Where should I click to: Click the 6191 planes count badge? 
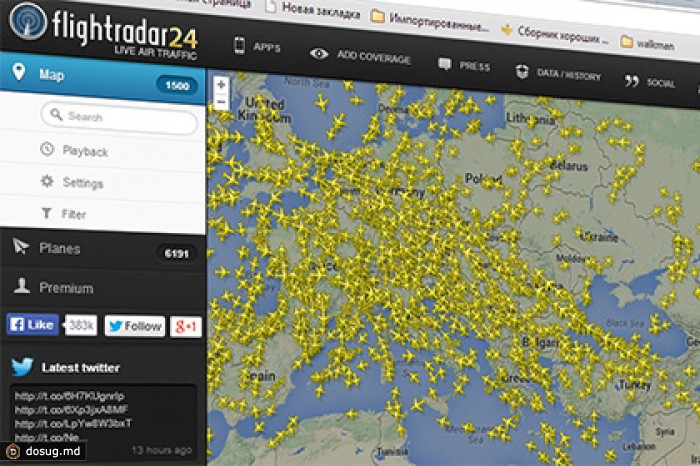click(x=176, y=253)
